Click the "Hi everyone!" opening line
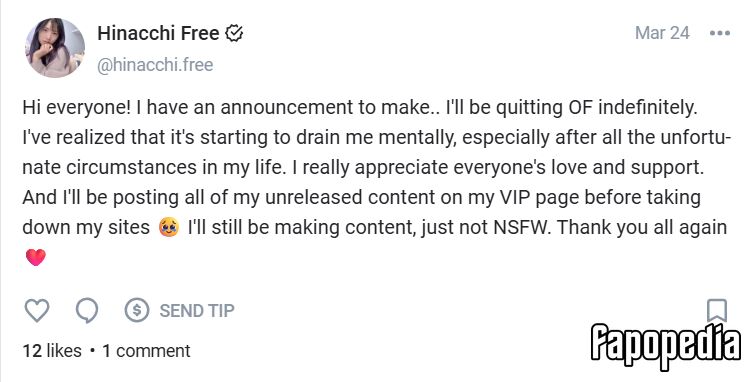Image resolution: width=751 pixels, height=382 pixels. [77, 108]
